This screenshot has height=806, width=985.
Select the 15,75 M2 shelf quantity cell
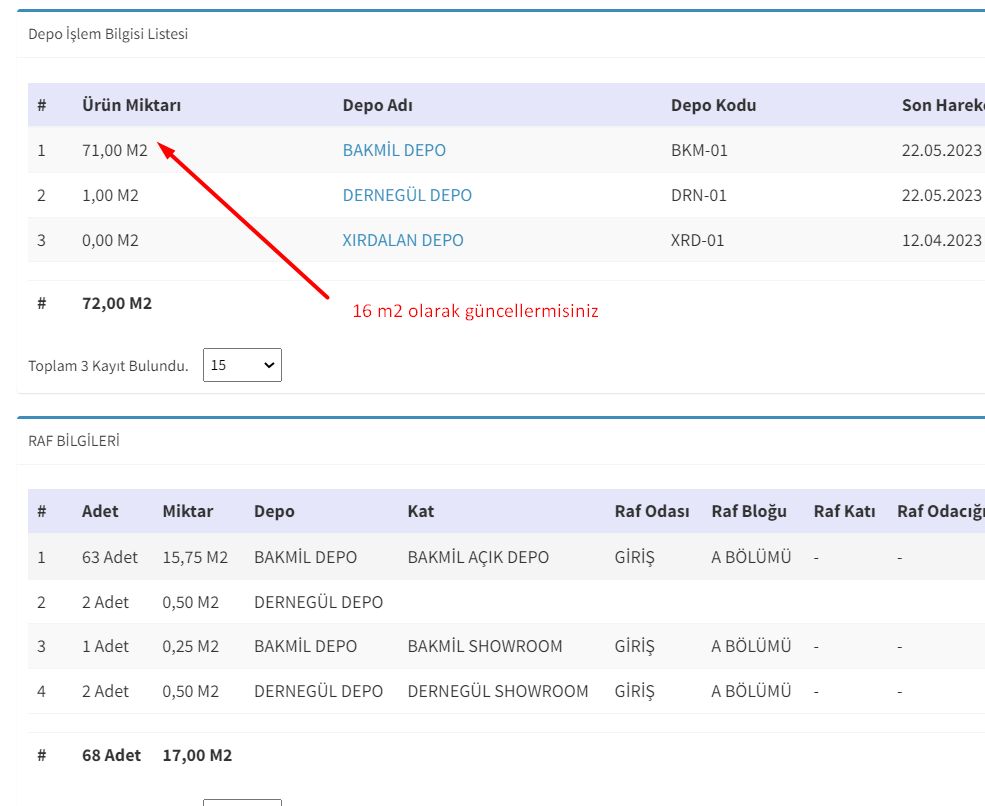(195, 558)
